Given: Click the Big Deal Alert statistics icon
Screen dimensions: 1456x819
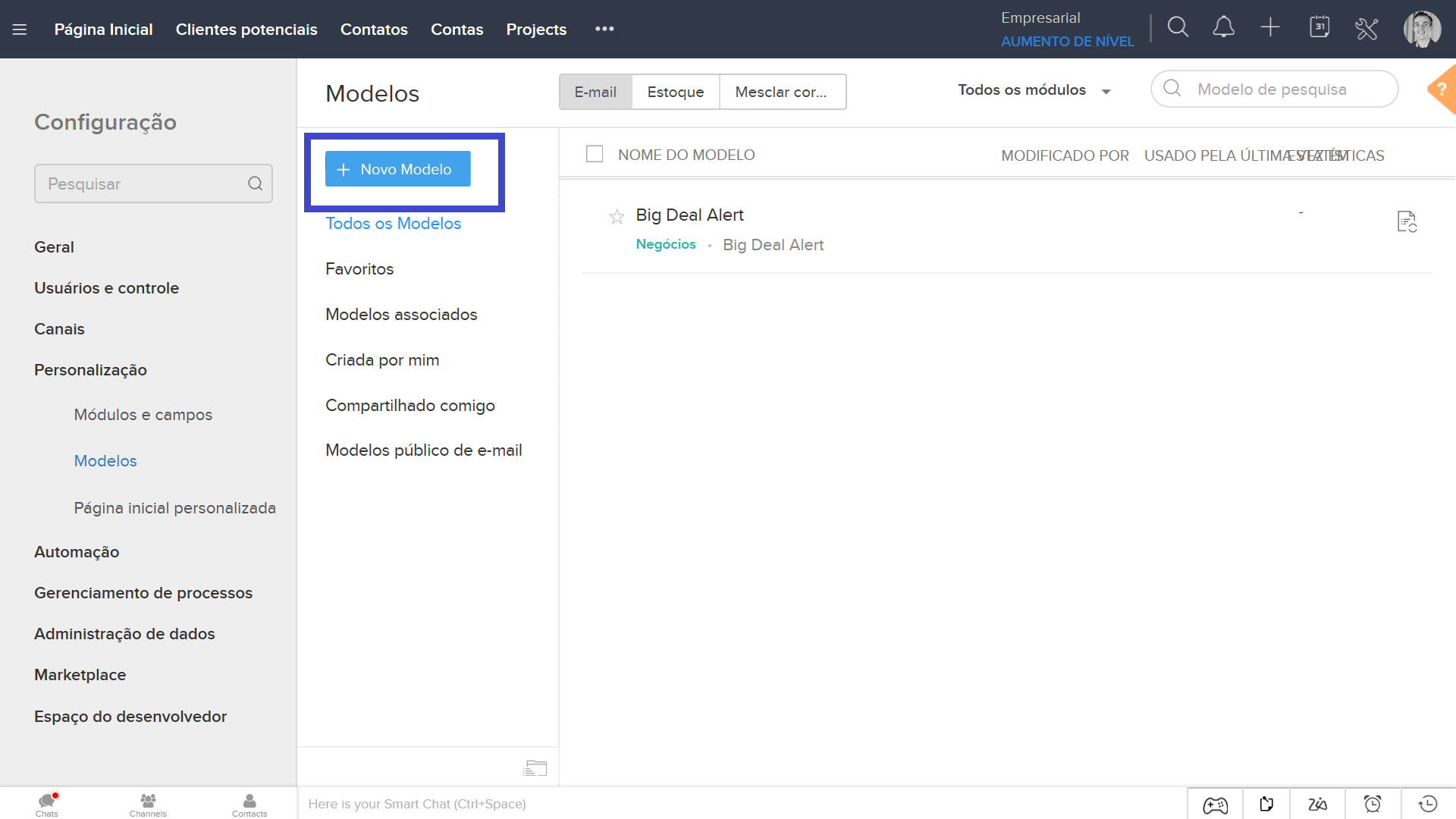Looking at the screenshot, I should [x=1407, y=221].
